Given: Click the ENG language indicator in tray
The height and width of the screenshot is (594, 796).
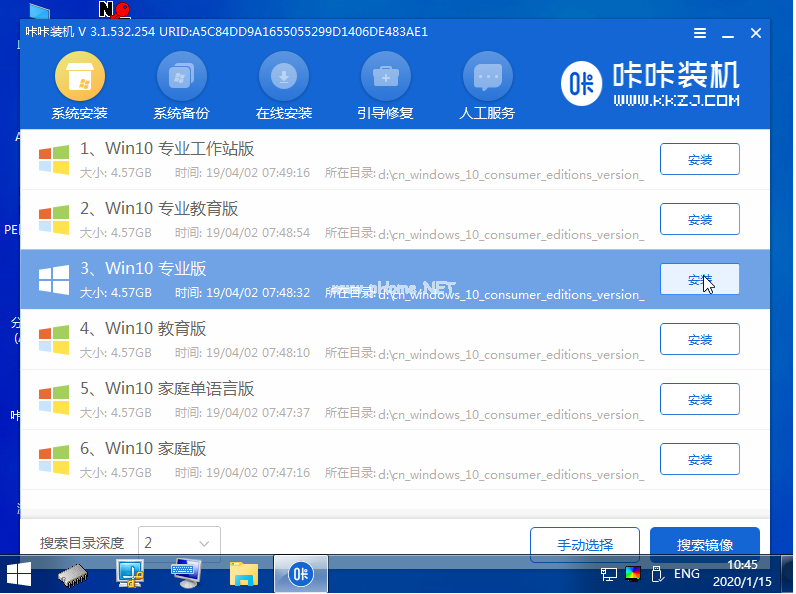Looking at the screenshot, I should (687, 574).
